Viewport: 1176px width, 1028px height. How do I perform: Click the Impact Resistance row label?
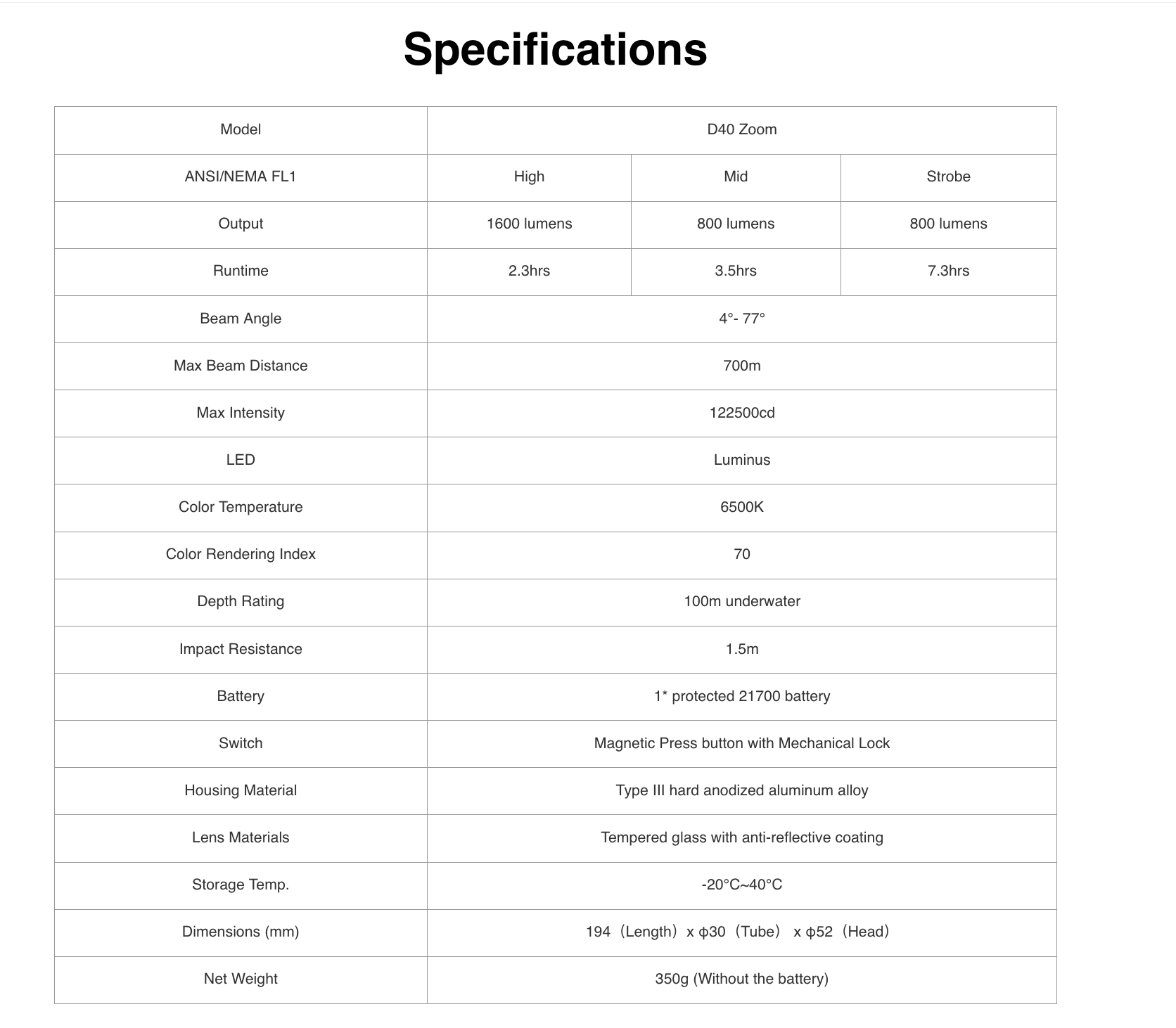coord(241,649)
